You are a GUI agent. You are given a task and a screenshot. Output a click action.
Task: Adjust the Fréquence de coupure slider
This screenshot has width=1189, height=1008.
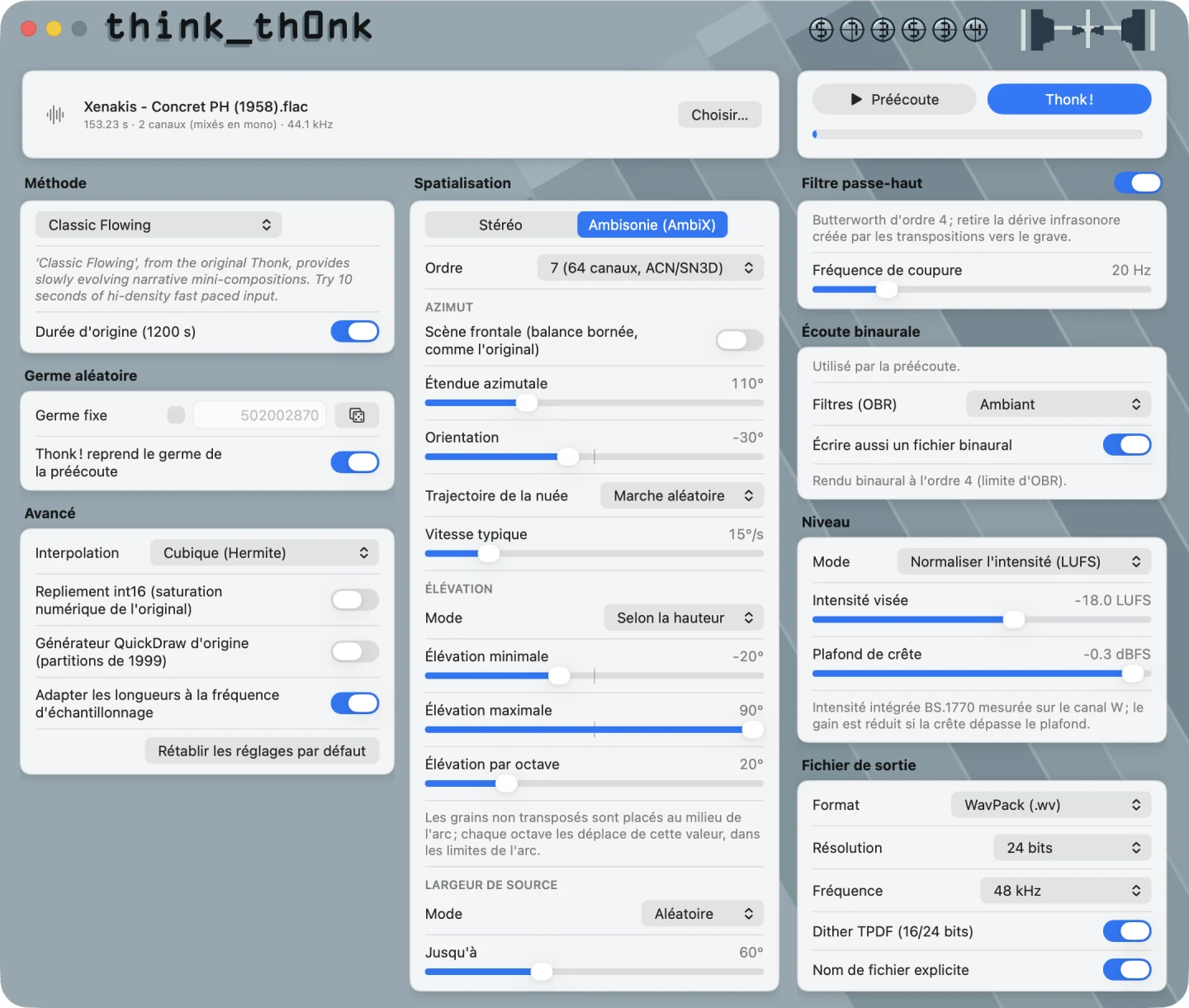[982, 290]
